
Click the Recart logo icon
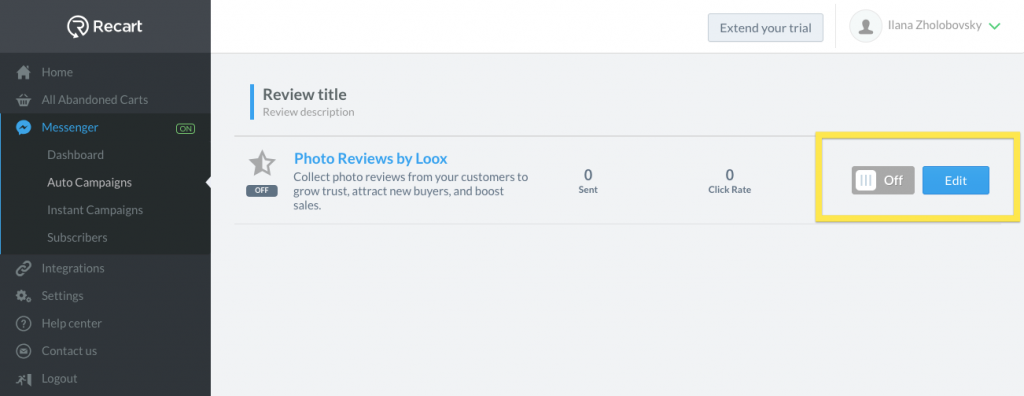[x=78, y=27]
